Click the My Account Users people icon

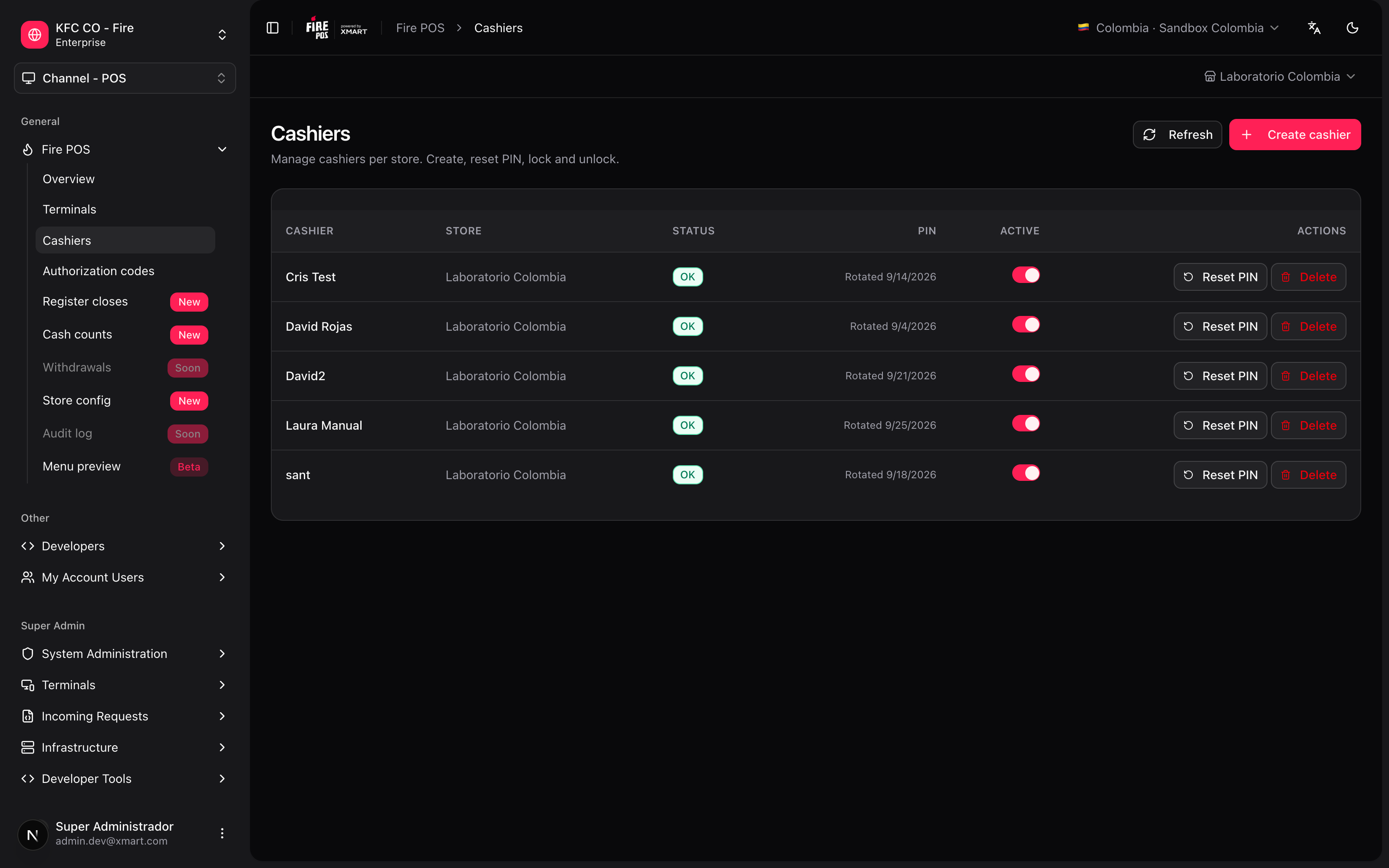pos(27,577)
